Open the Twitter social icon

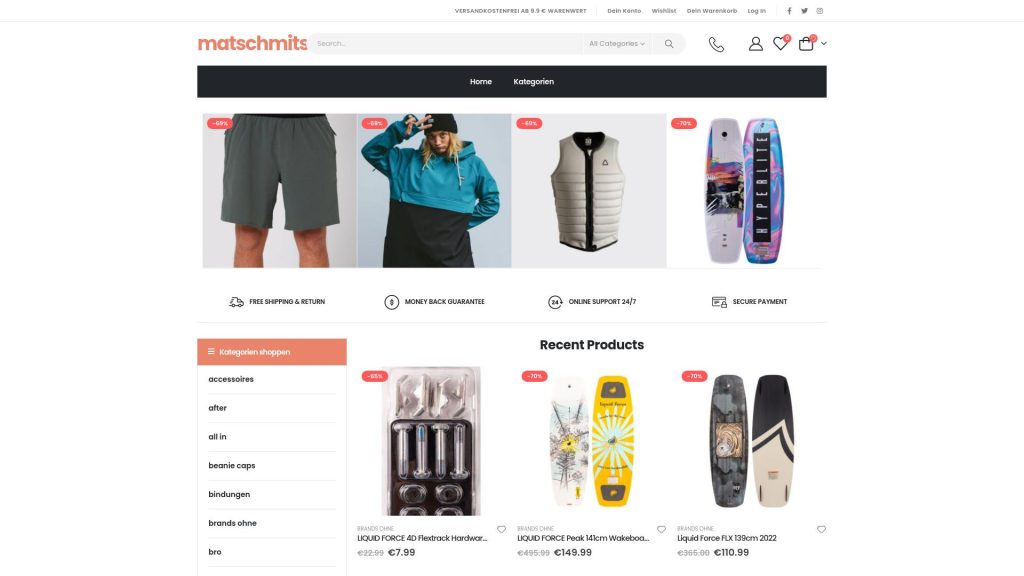click(805, 10)
